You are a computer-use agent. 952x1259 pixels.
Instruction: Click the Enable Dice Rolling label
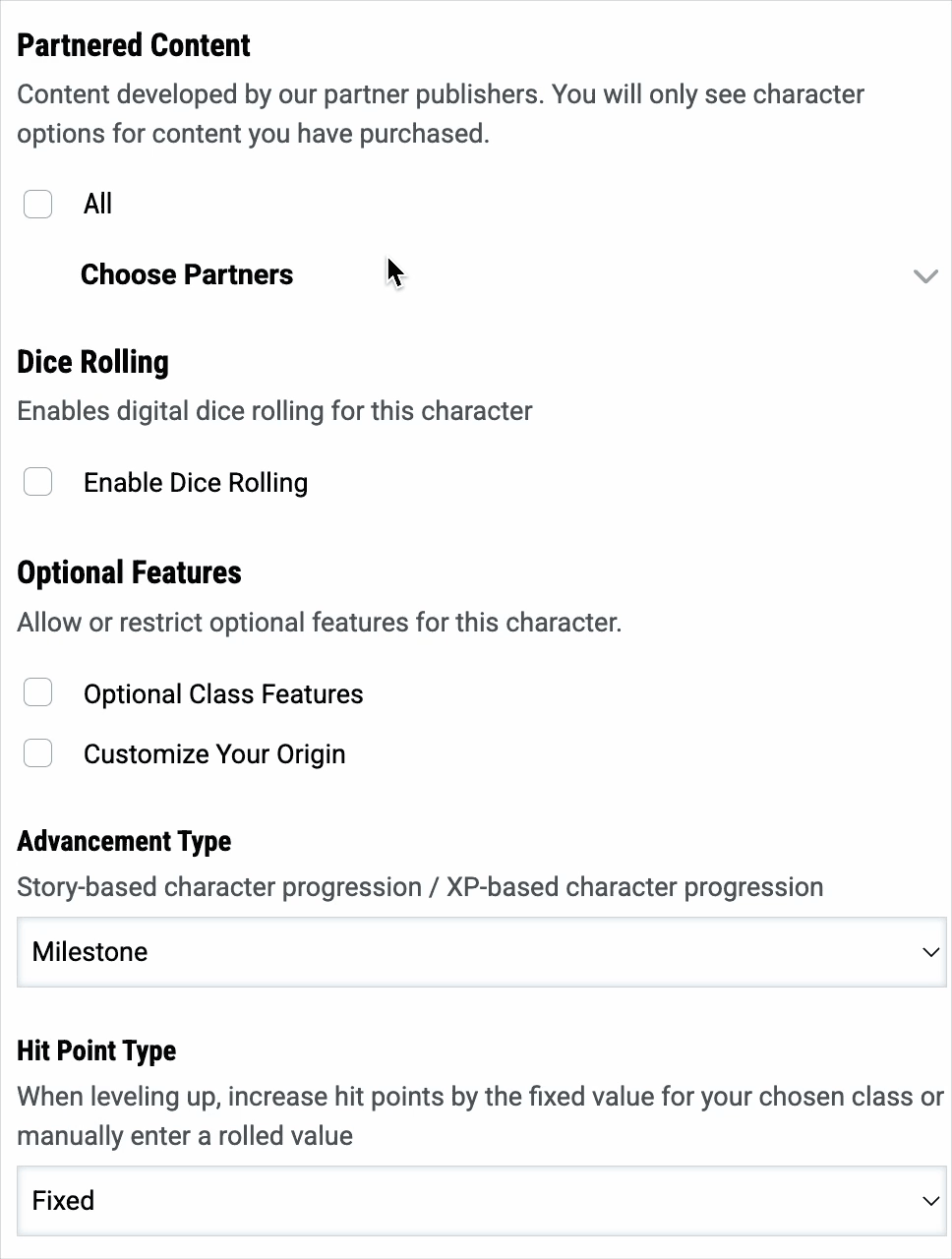tap(196, 483)
